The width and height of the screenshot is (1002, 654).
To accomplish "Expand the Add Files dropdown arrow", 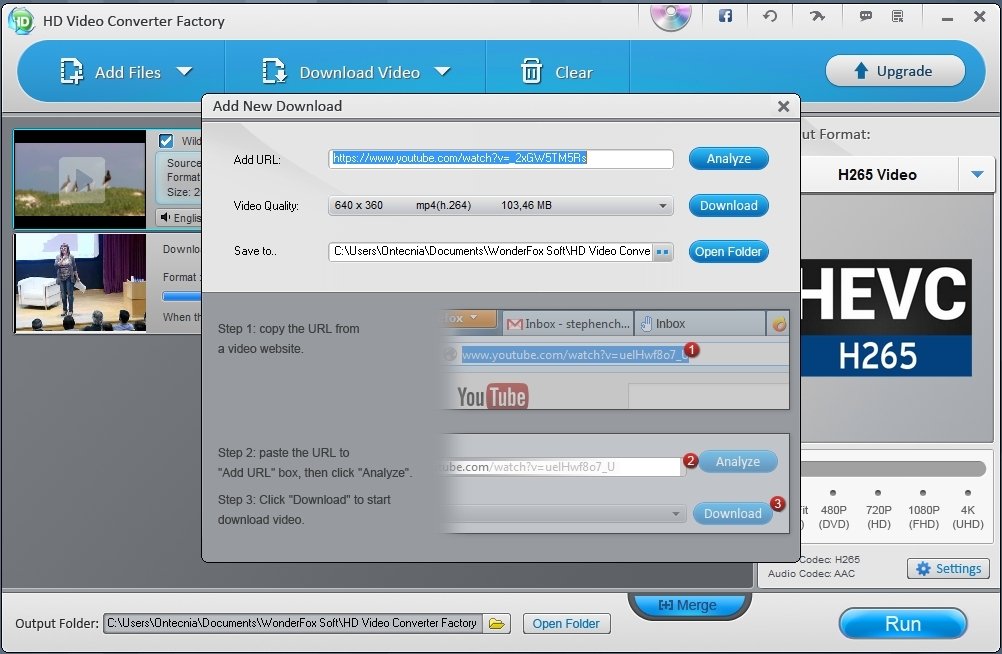I will (185, 71).
